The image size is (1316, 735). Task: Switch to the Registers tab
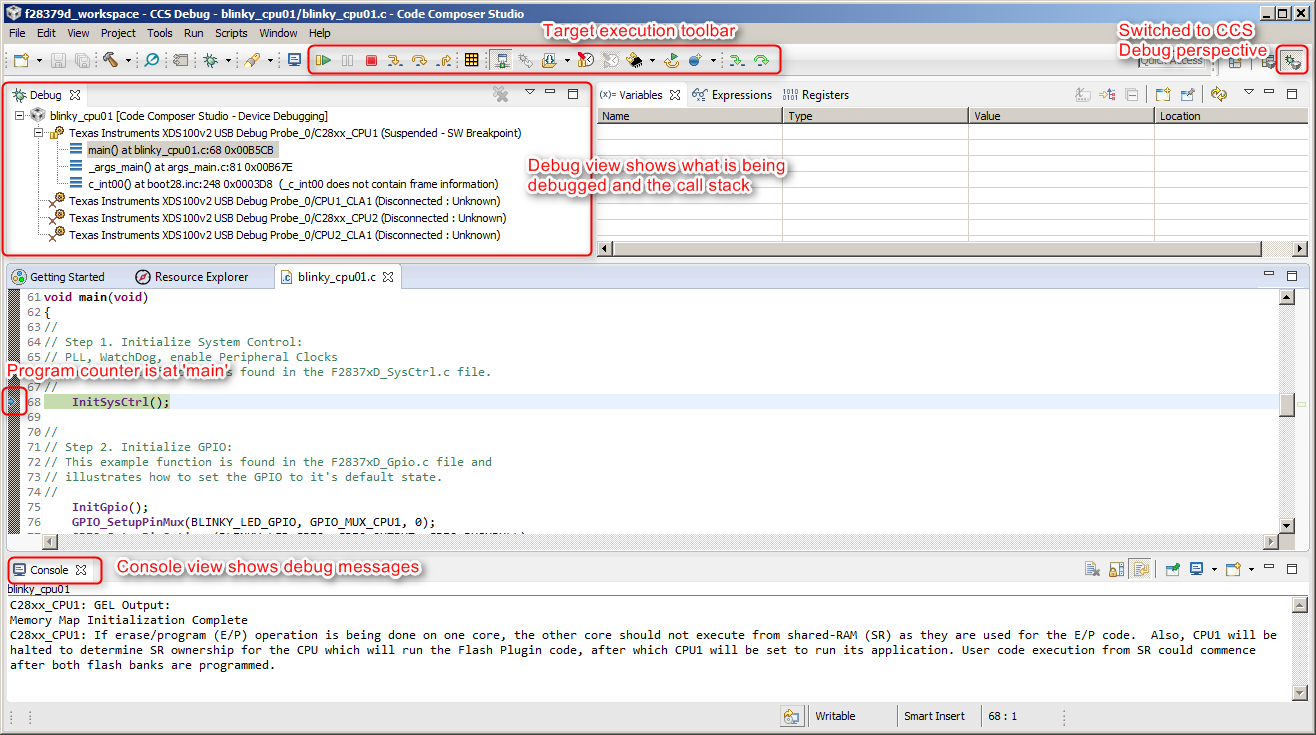coord(816,95)
